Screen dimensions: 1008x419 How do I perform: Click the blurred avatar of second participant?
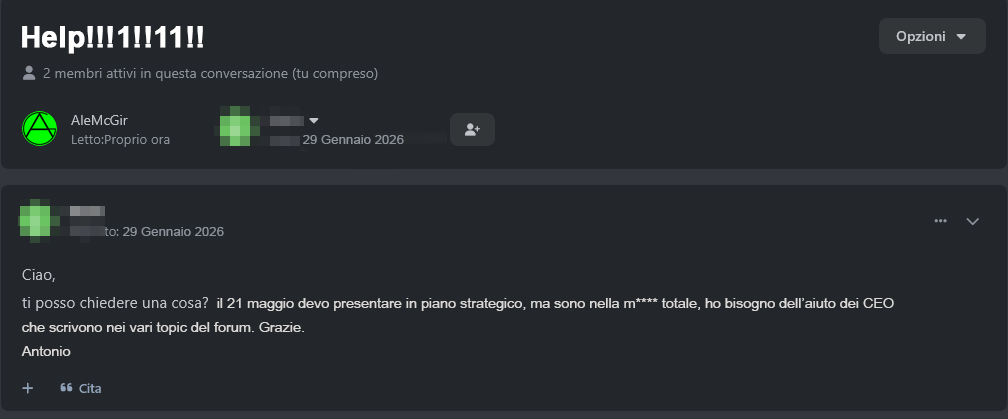tap(236, 129)
